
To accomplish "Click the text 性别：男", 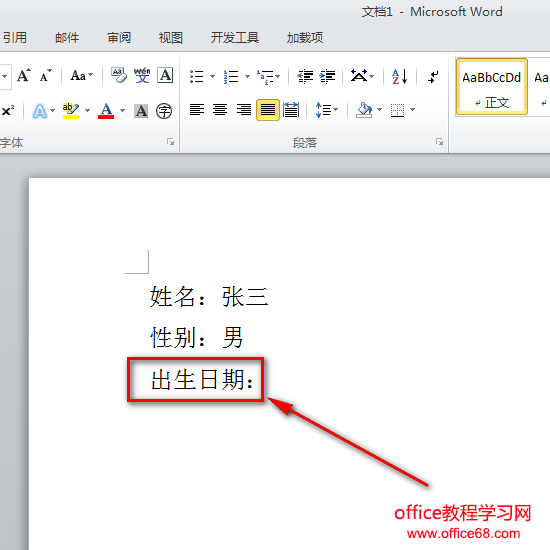I will (x=196, y=337).
